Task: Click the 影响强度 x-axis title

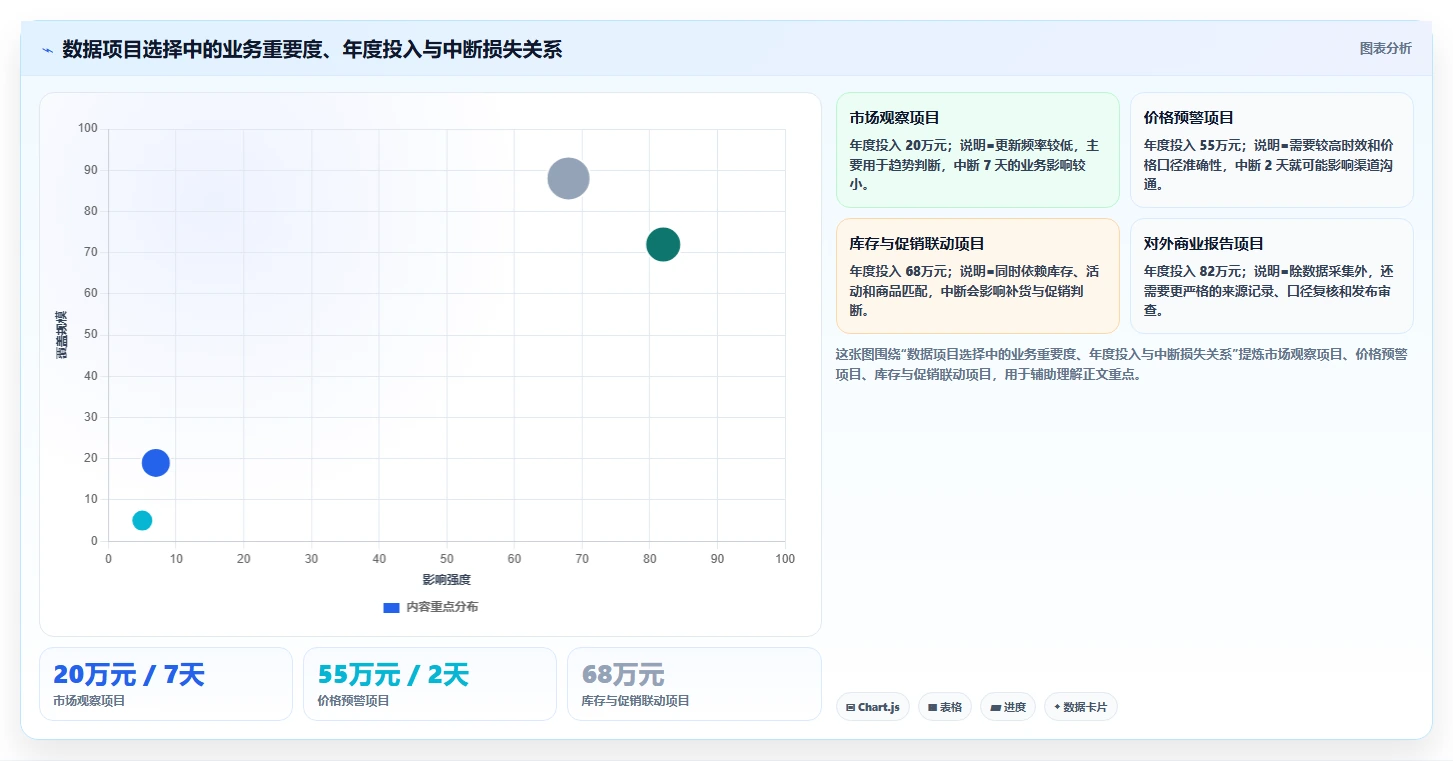Action: tap(446, 580)
